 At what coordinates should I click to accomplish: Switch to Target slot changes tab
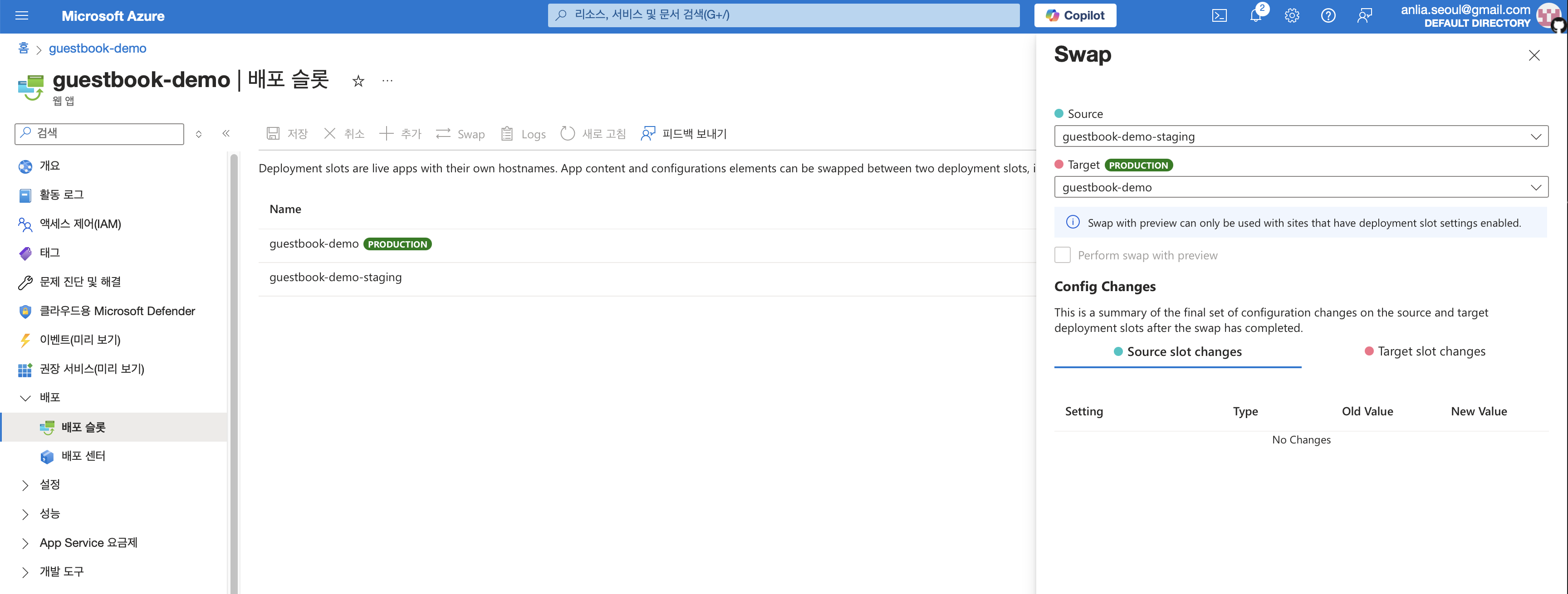(x=1424, y=351)
